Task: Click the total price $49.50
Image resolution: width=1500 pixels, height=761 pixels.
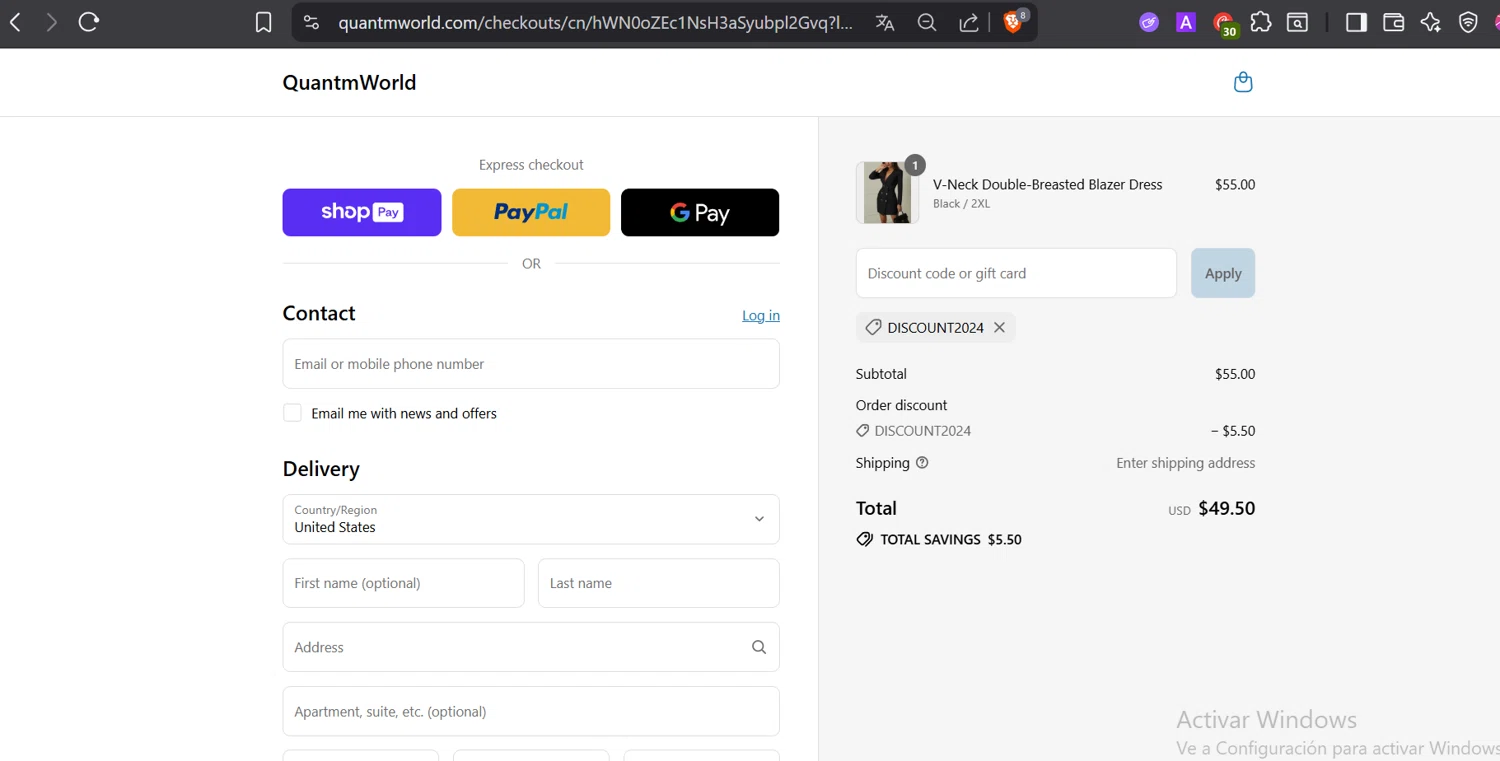Action: click(1227, 508)
